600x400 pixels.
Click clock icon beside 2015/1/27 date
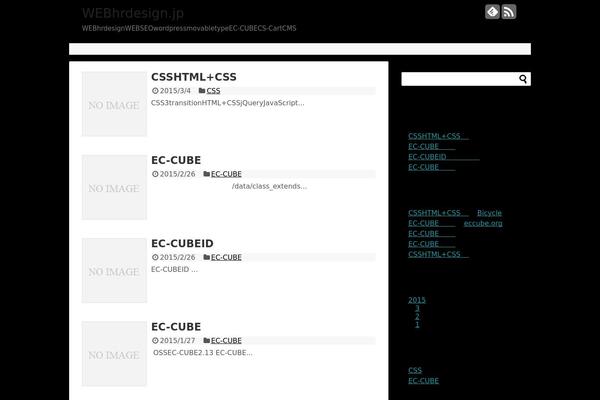coord(155,341)
